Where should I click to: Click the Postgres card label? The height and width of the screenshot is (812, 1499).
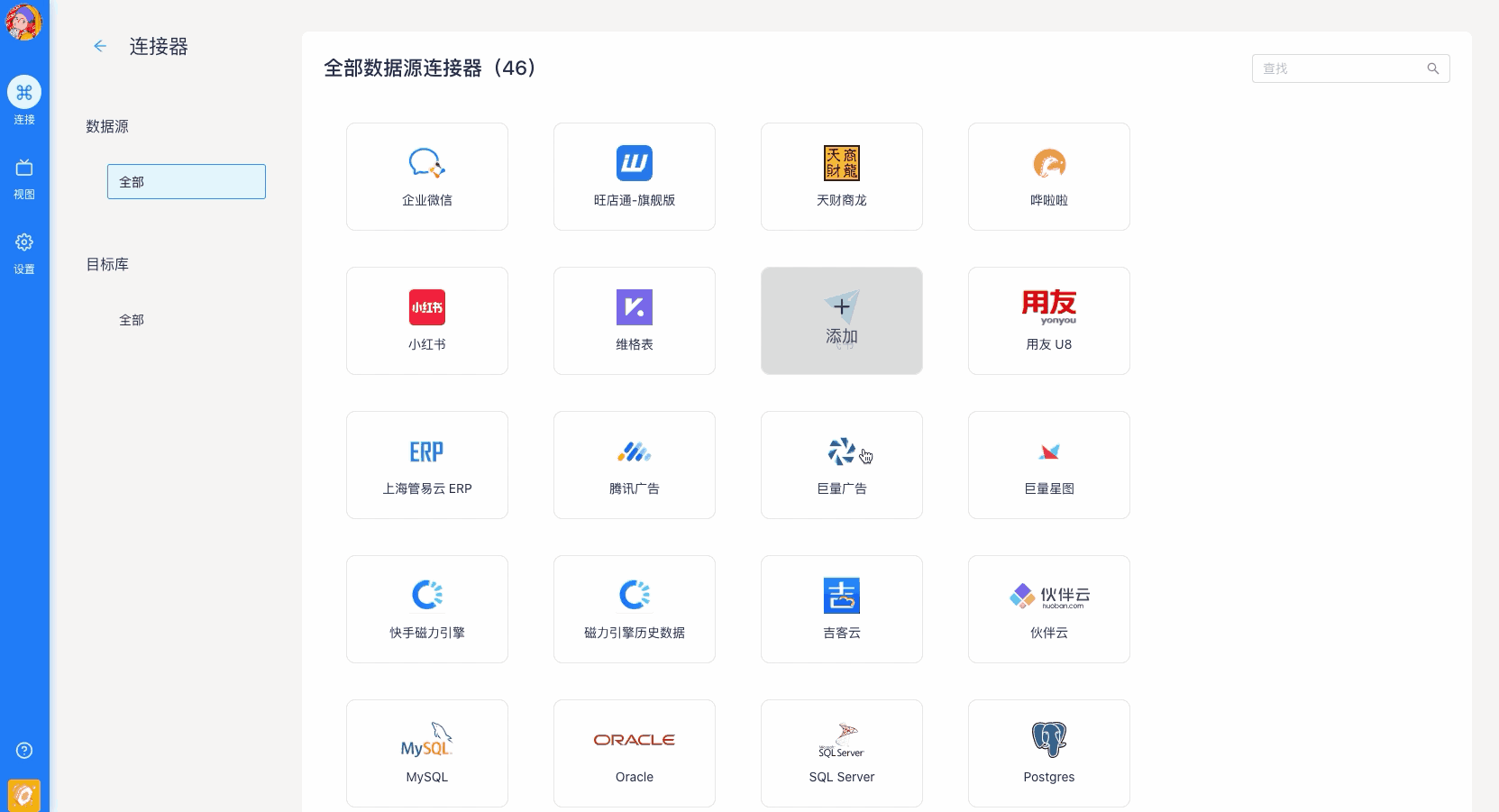[1049, 777]
